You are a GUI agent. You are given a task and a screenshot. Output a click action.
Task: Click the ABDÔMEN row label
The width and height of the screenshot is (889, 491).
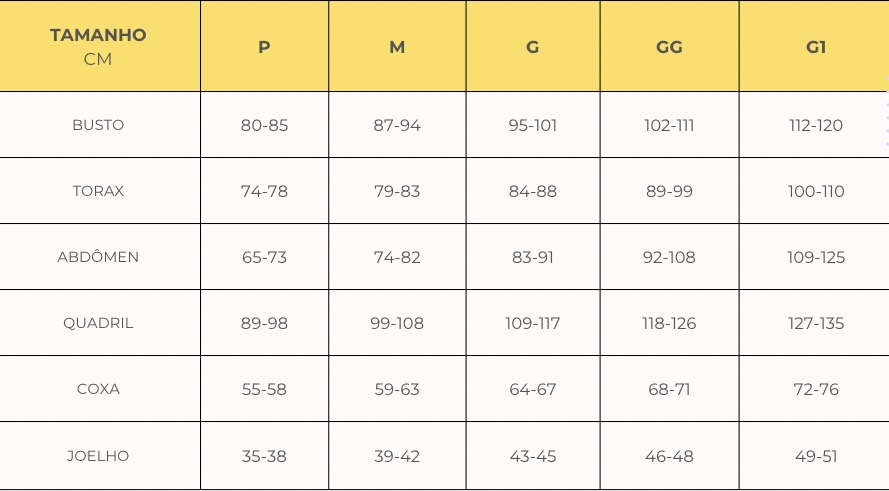tap(98, 257)
